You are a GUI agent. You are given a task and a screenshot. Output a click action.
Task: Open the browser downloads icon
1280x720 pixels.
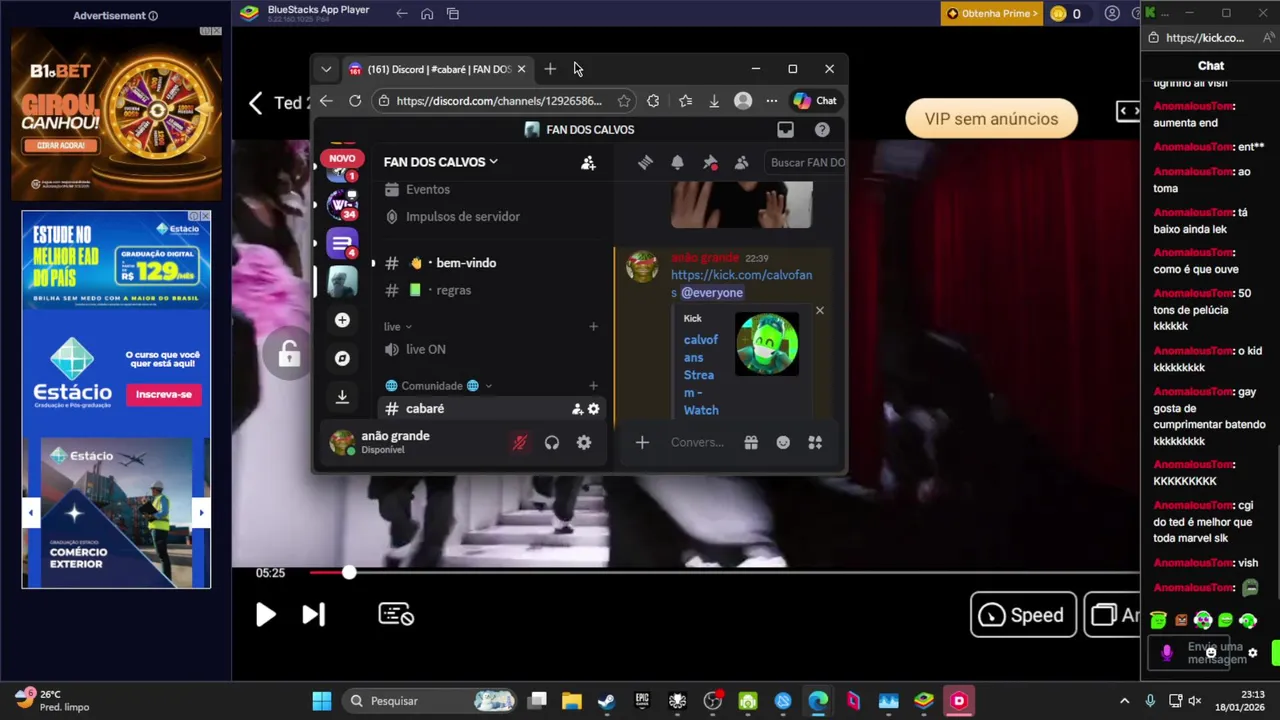coord(714,101)
